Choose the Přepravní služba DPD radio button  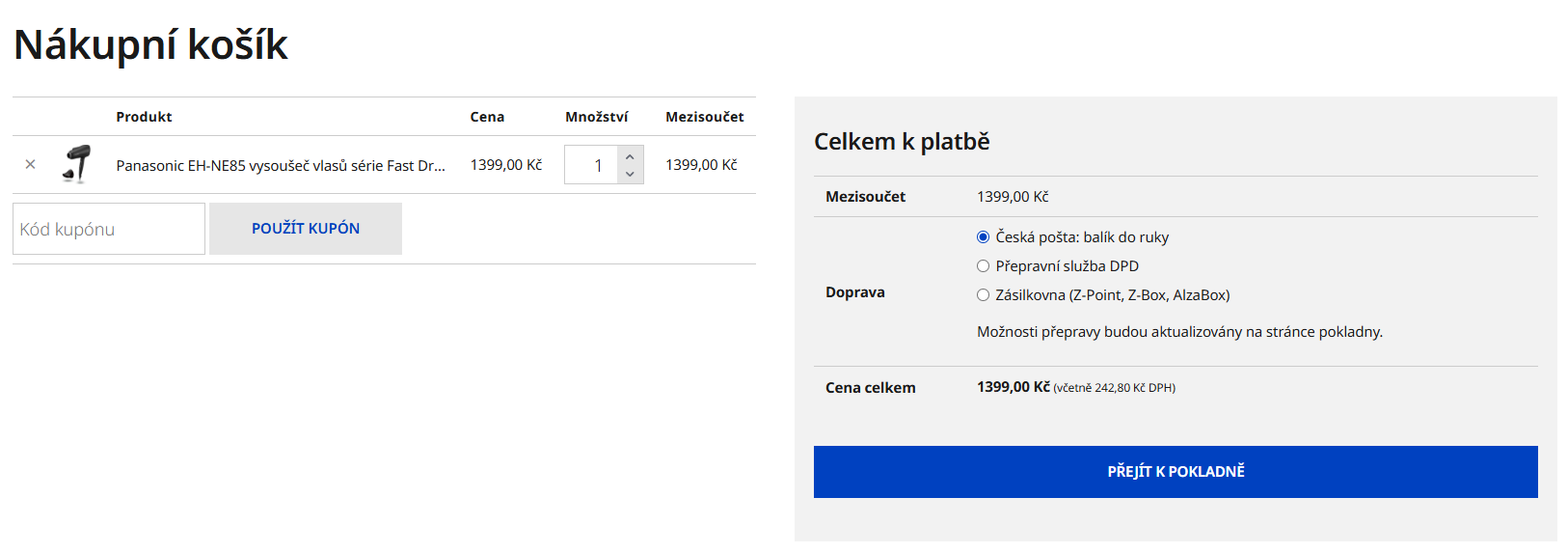[983, 266]
